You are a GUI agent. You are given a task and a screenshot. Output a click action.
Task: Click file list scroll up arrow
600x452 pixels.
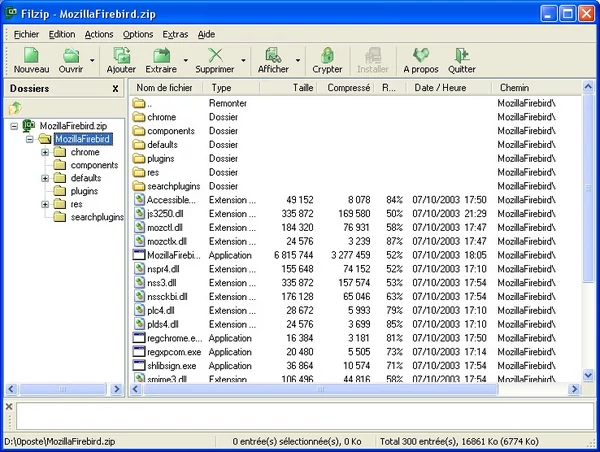(x=588, y=87)
